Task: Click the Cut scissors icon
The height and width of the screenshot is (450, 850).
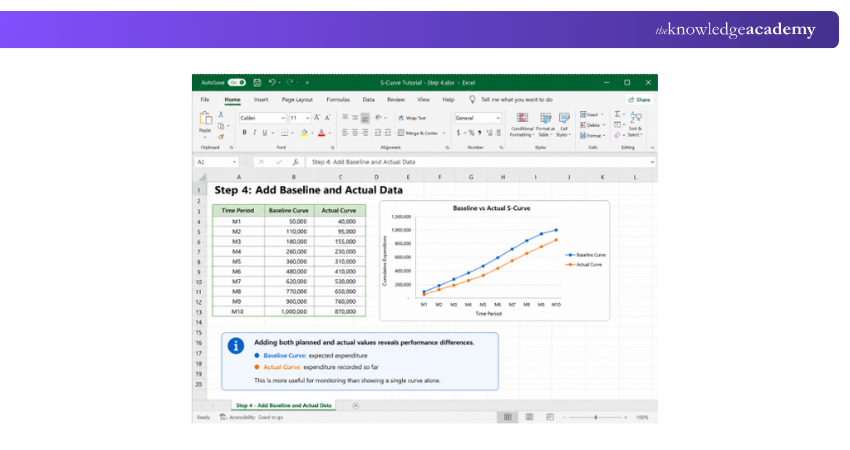Action: coord(221,115)
